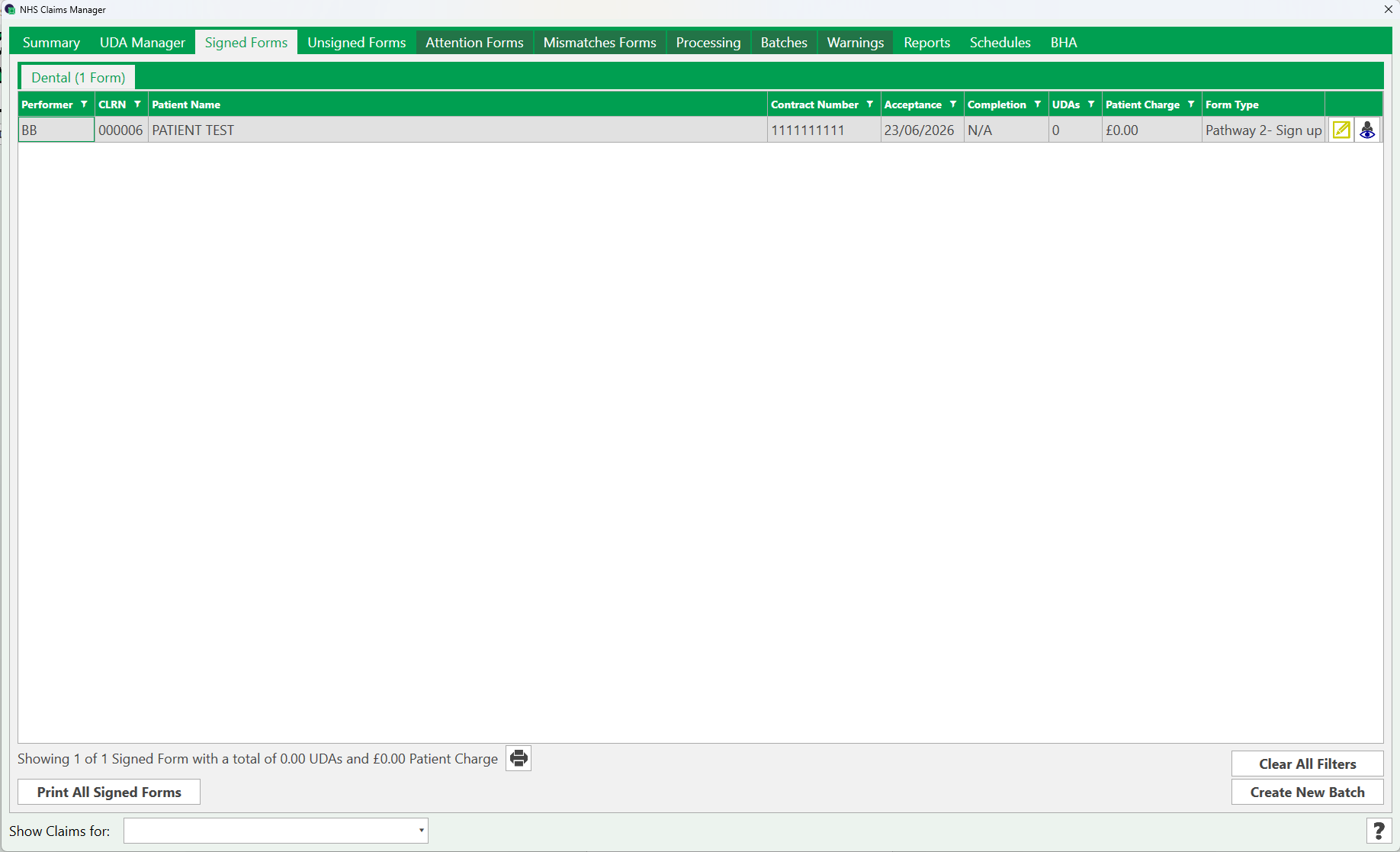Click acceptance date 23/06/2026
1400x852 pixels.
pyautogui.click(x=923, y=130)
